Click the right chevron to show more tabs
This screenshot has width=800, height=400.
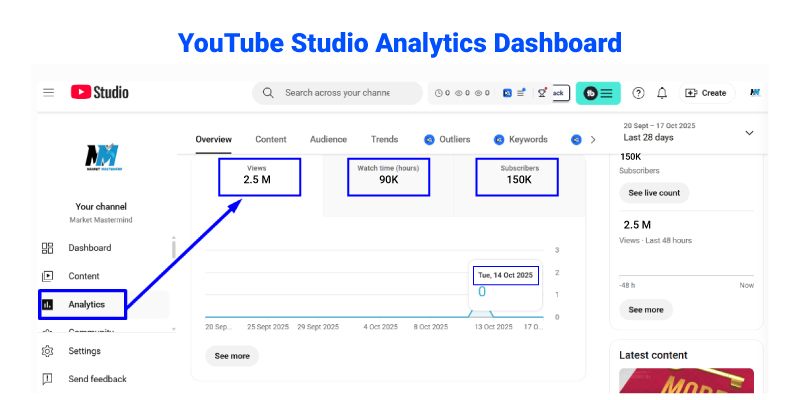coord(593,140)
